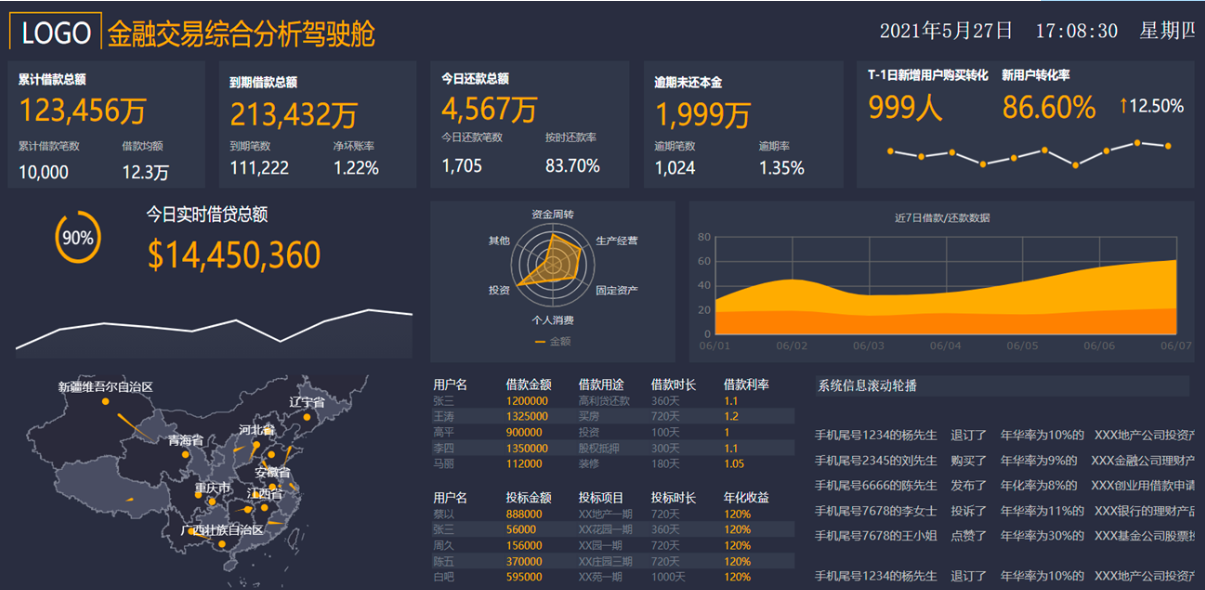Click the $14,450,360 real-time loan total
This screenshot has height=590, width=1205.
pyautogui.click(x=234, y=255)
